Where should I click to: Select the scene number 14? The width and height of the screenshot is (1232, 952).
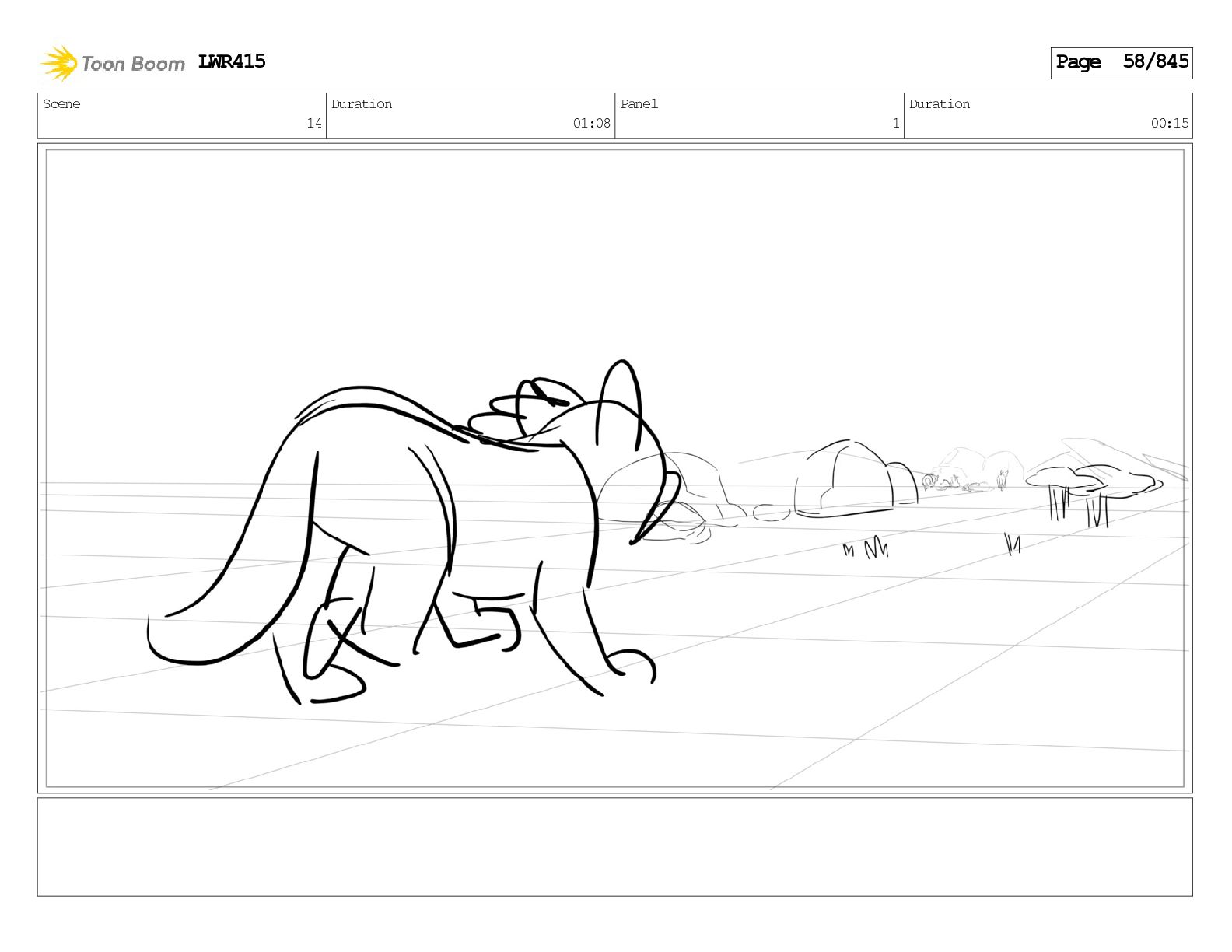pyautogui.click(x=314, y=123)
